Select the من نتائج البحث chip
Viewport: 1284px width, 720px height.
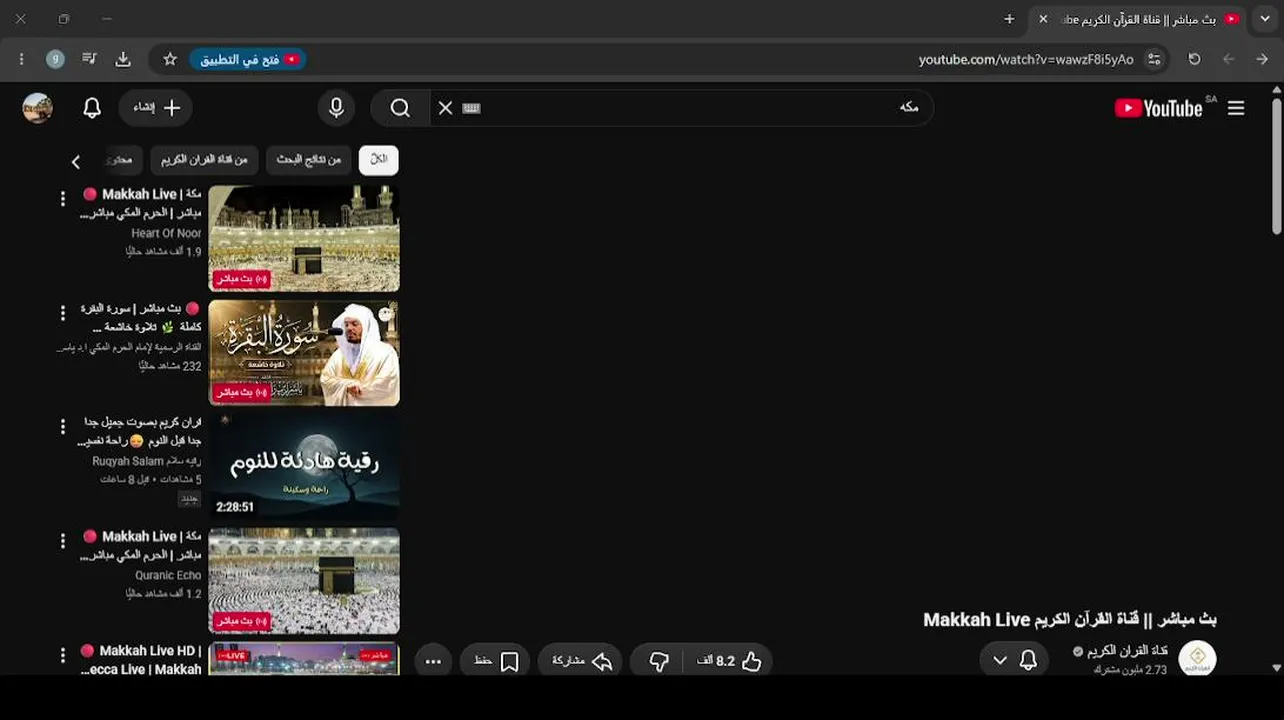(x=308, y=160)
